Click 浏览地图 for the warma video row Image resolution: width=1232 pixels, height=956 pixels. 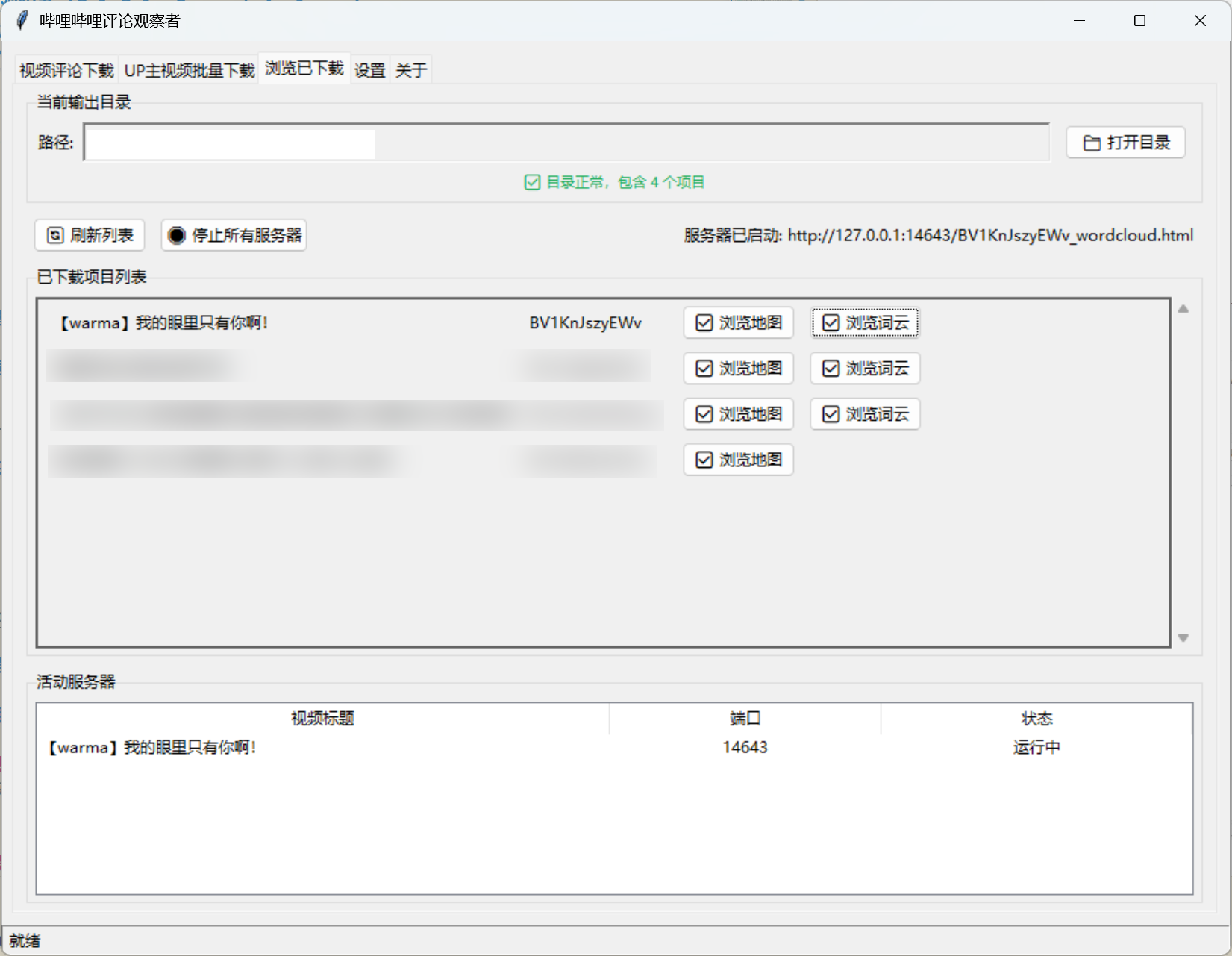click(739, 322)
